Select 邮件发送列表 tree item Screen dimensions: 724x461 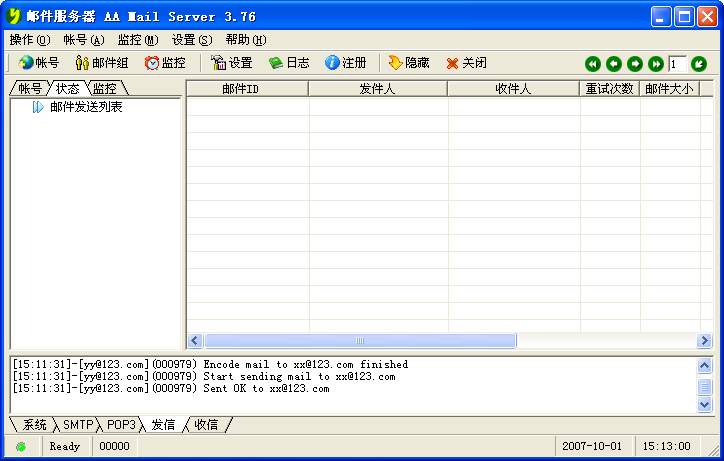[x=86, y=107]
